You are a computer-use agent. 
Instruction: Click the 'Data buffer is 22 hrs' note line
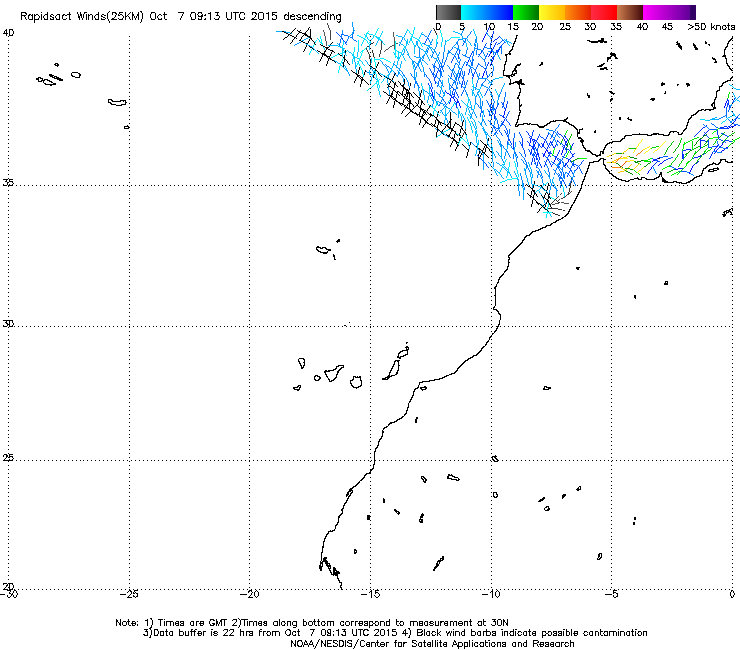[395, 633]
